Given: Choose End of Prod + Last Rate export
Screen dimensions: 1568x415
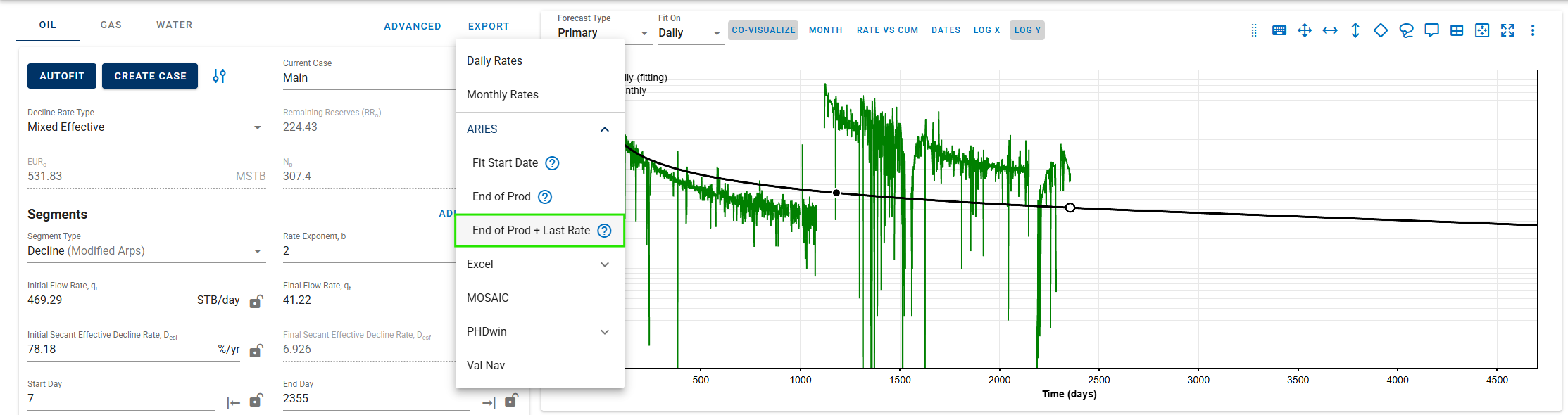Looking at the screenshot, I should tap(531, 231).
